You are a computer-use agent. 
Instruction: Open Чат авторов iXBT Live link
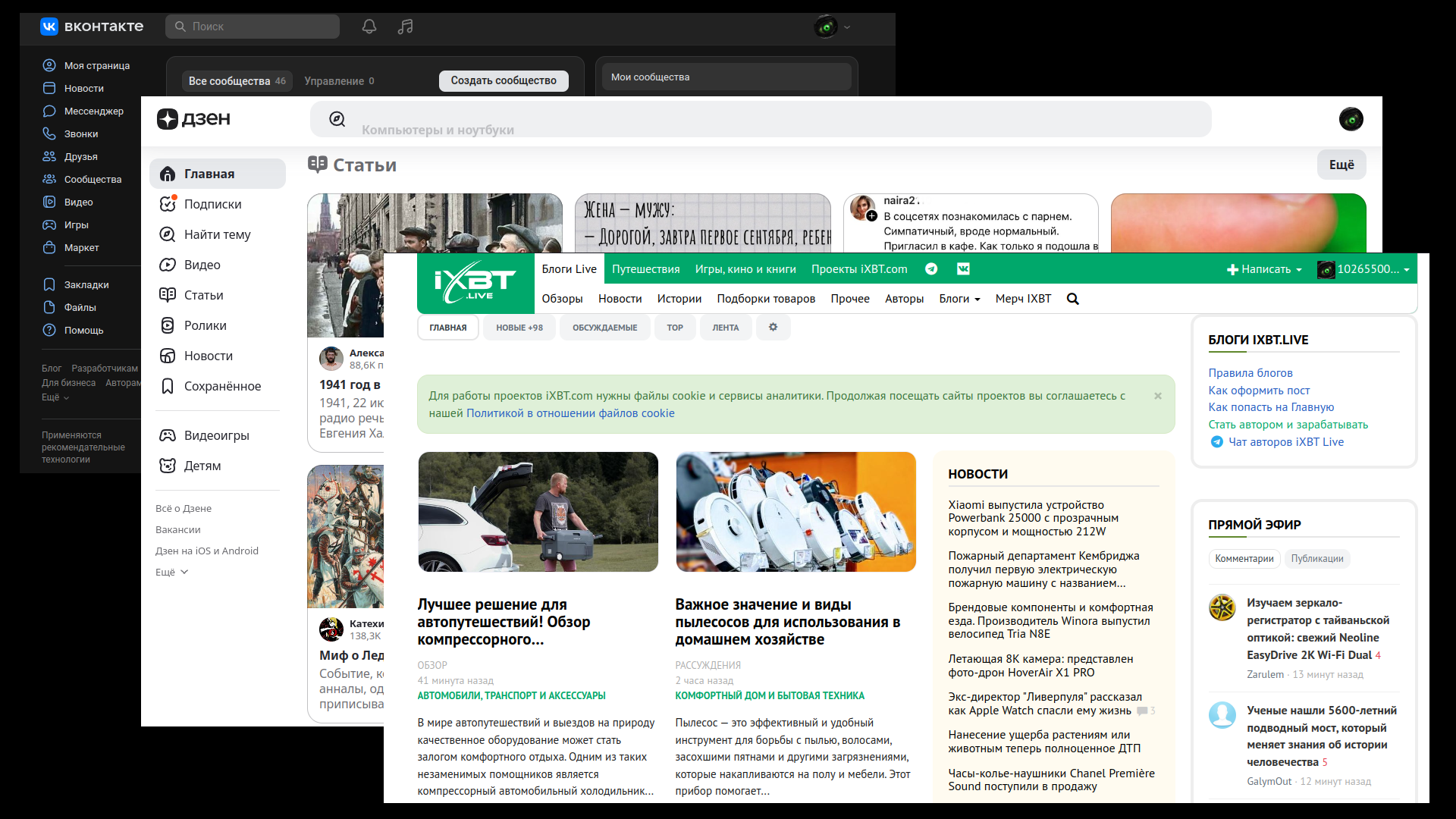1285,442
